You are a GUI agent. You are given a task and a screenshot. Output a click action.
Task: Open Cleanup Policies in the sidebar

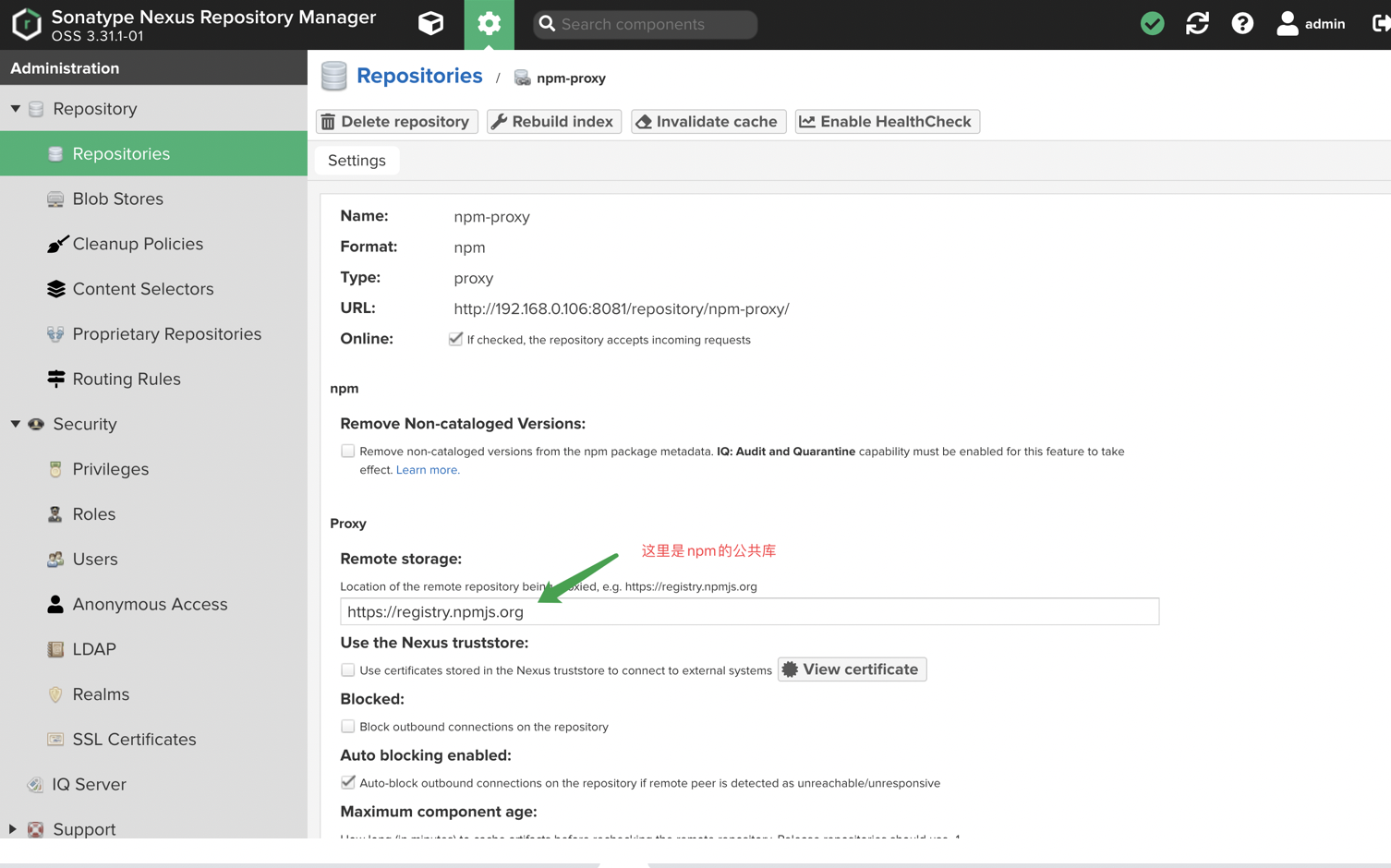(x=153, y=244)
